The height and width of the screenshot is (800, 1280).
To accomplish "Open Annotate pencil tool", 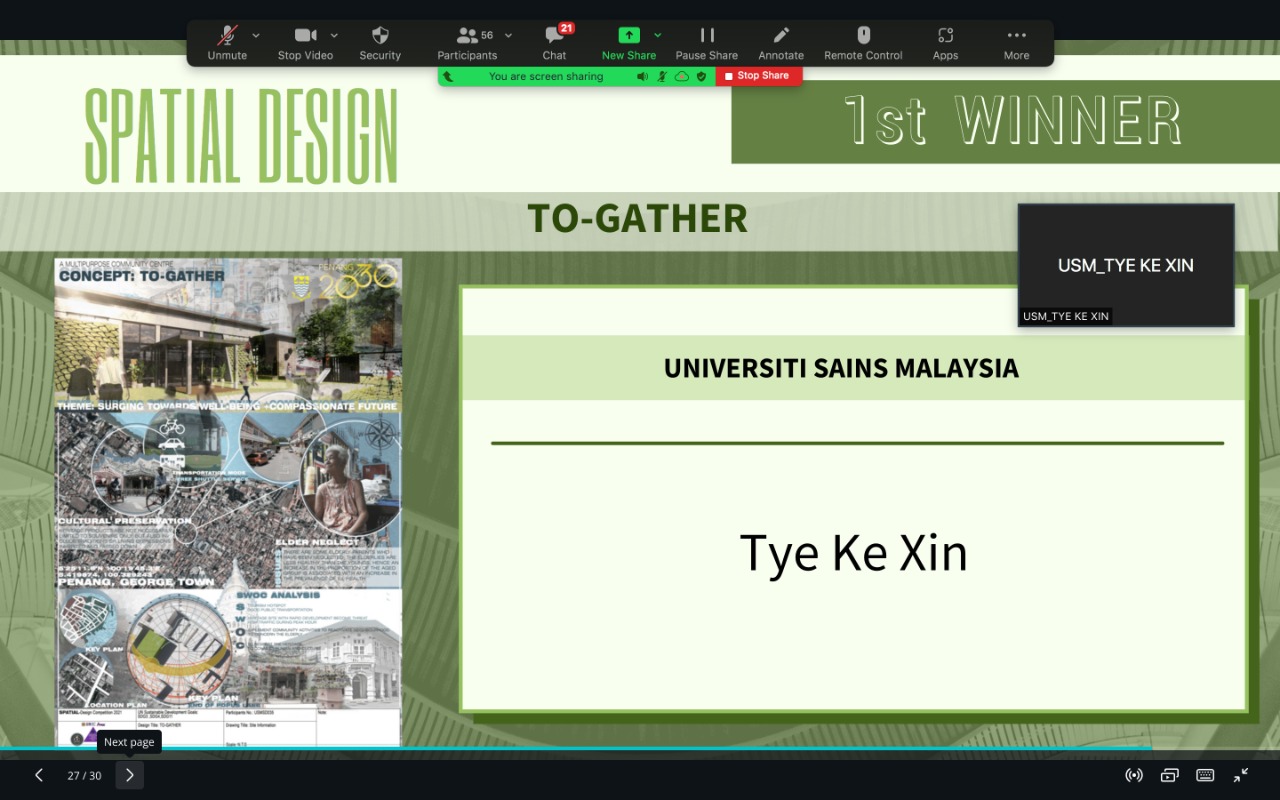I will click(x=781, y=44).
